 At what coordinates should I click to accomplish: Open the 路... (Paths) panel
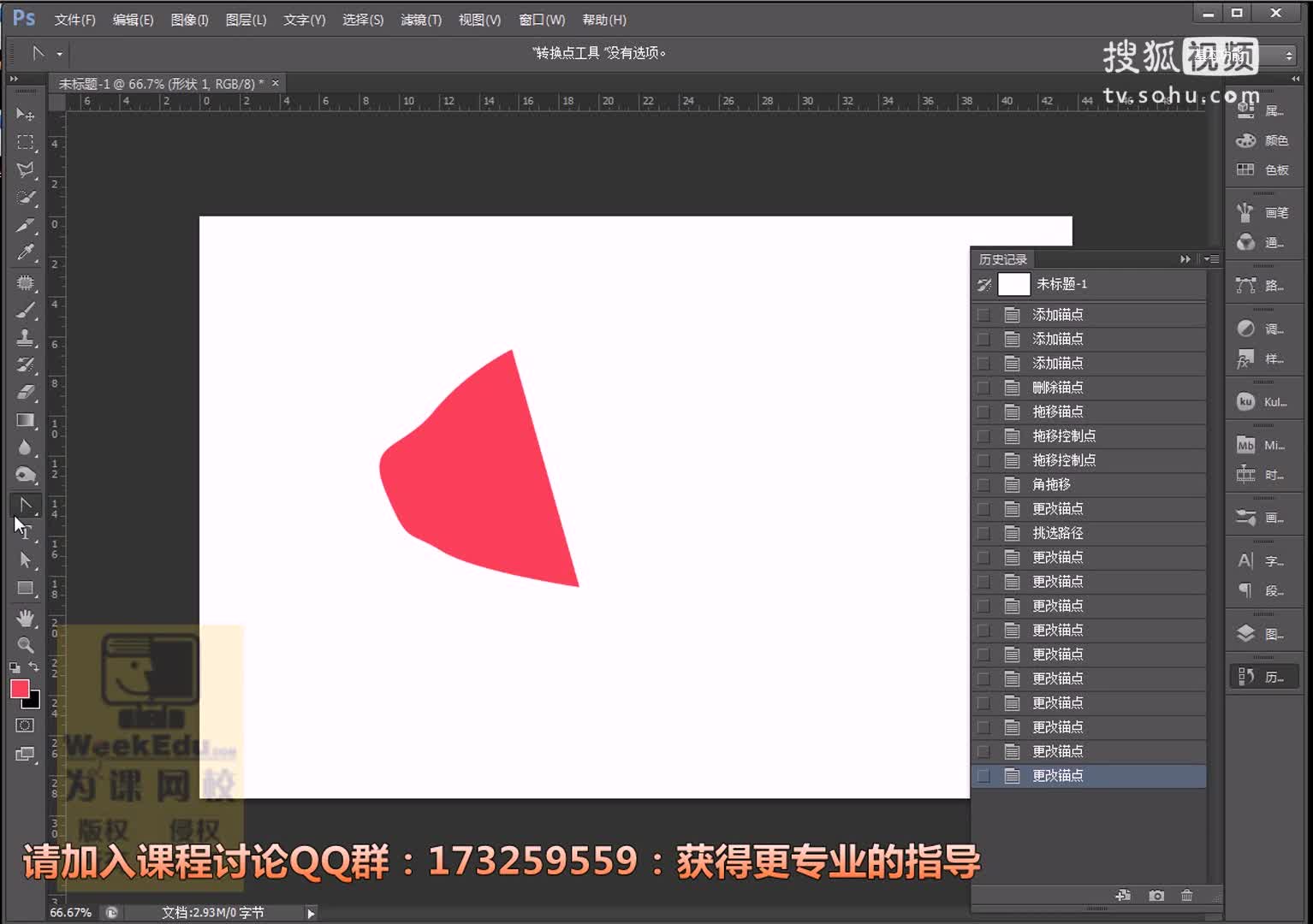tap(1263, 286)
